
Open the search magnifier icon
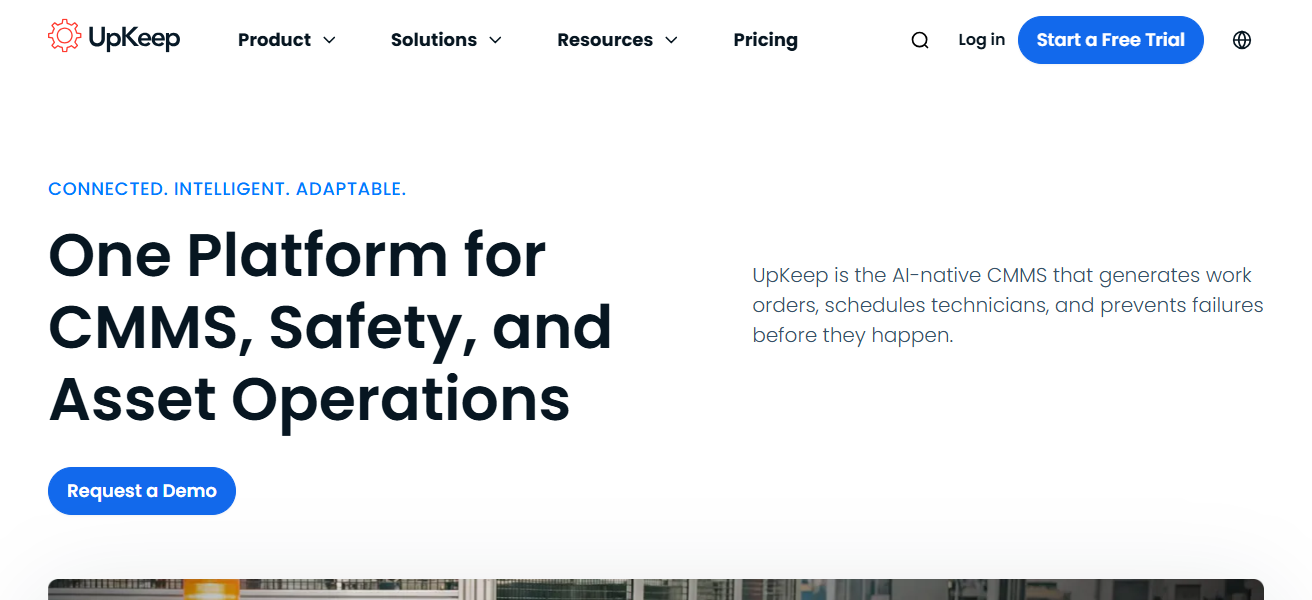920,40
